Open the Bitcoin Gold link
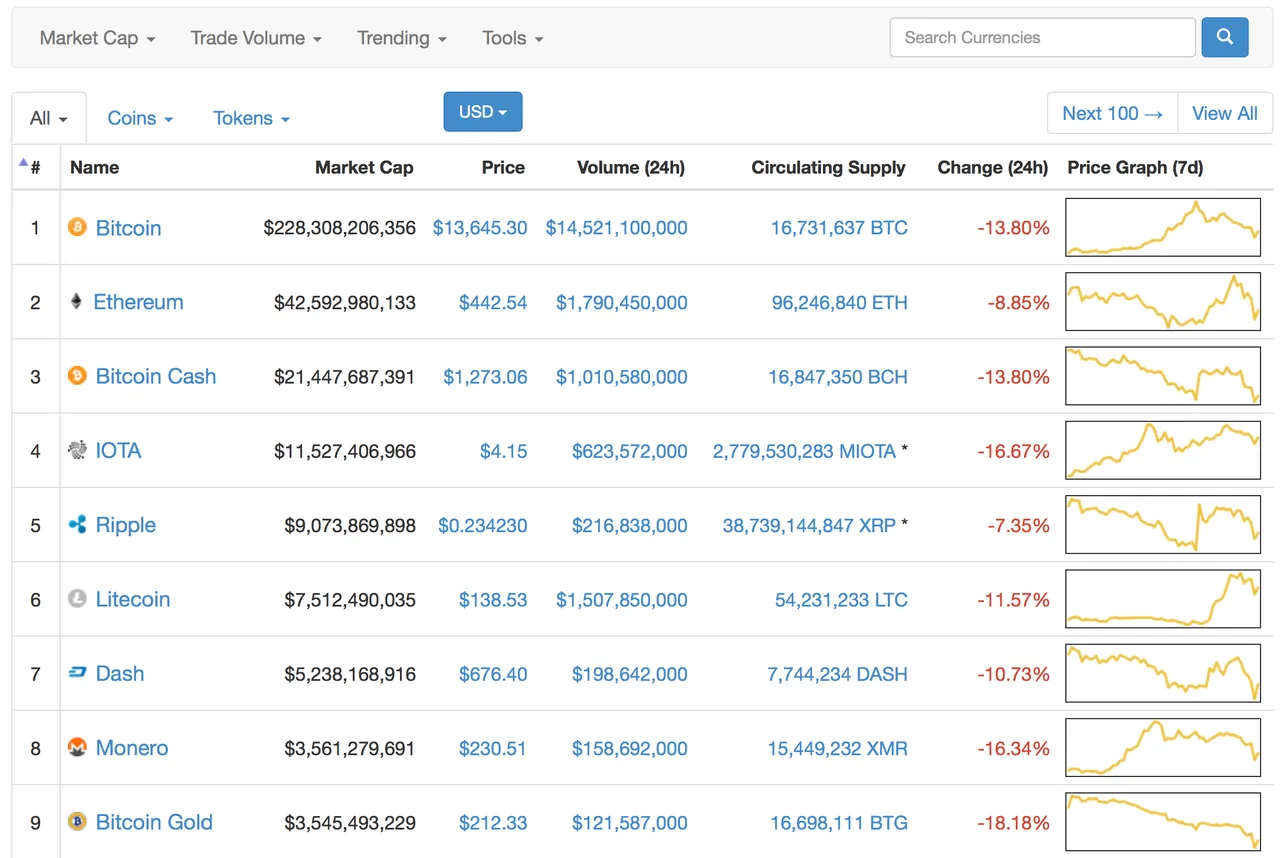 [x=154, y=822]
